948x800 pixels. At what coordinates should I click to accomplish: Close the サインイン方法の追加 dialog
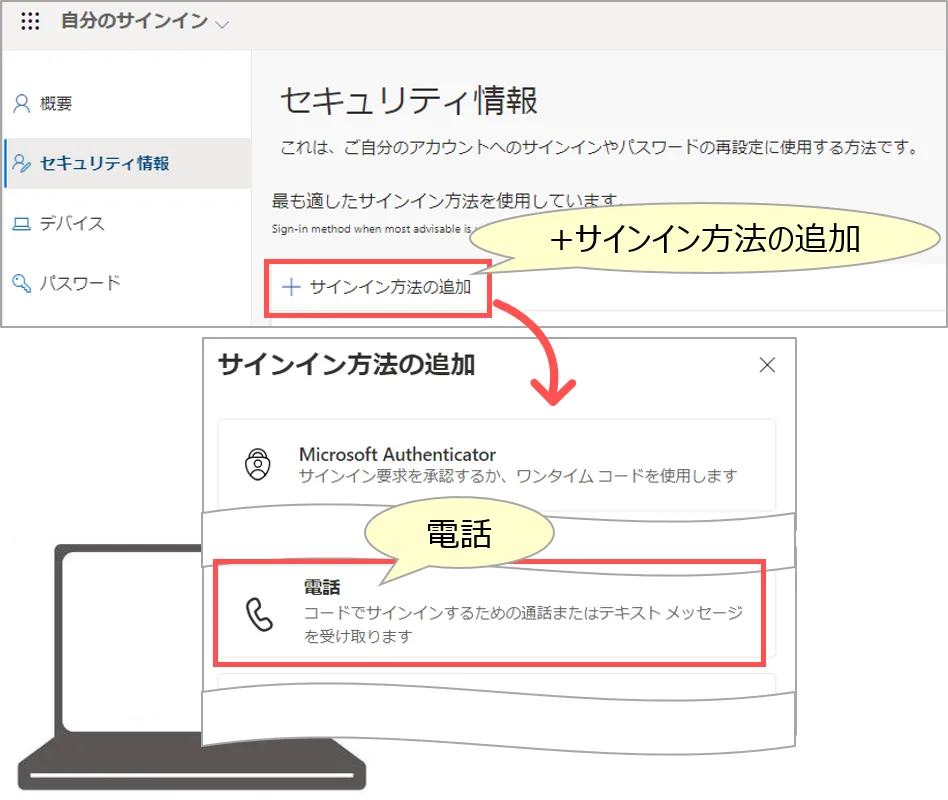pos(767,365)
